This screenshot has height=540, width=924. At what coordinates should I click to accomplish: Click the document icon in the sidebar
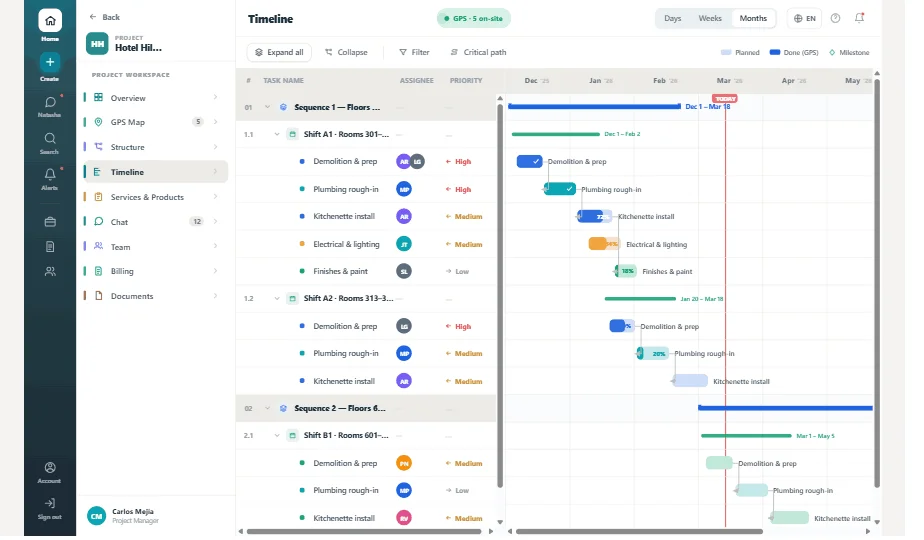pos(50,246)
